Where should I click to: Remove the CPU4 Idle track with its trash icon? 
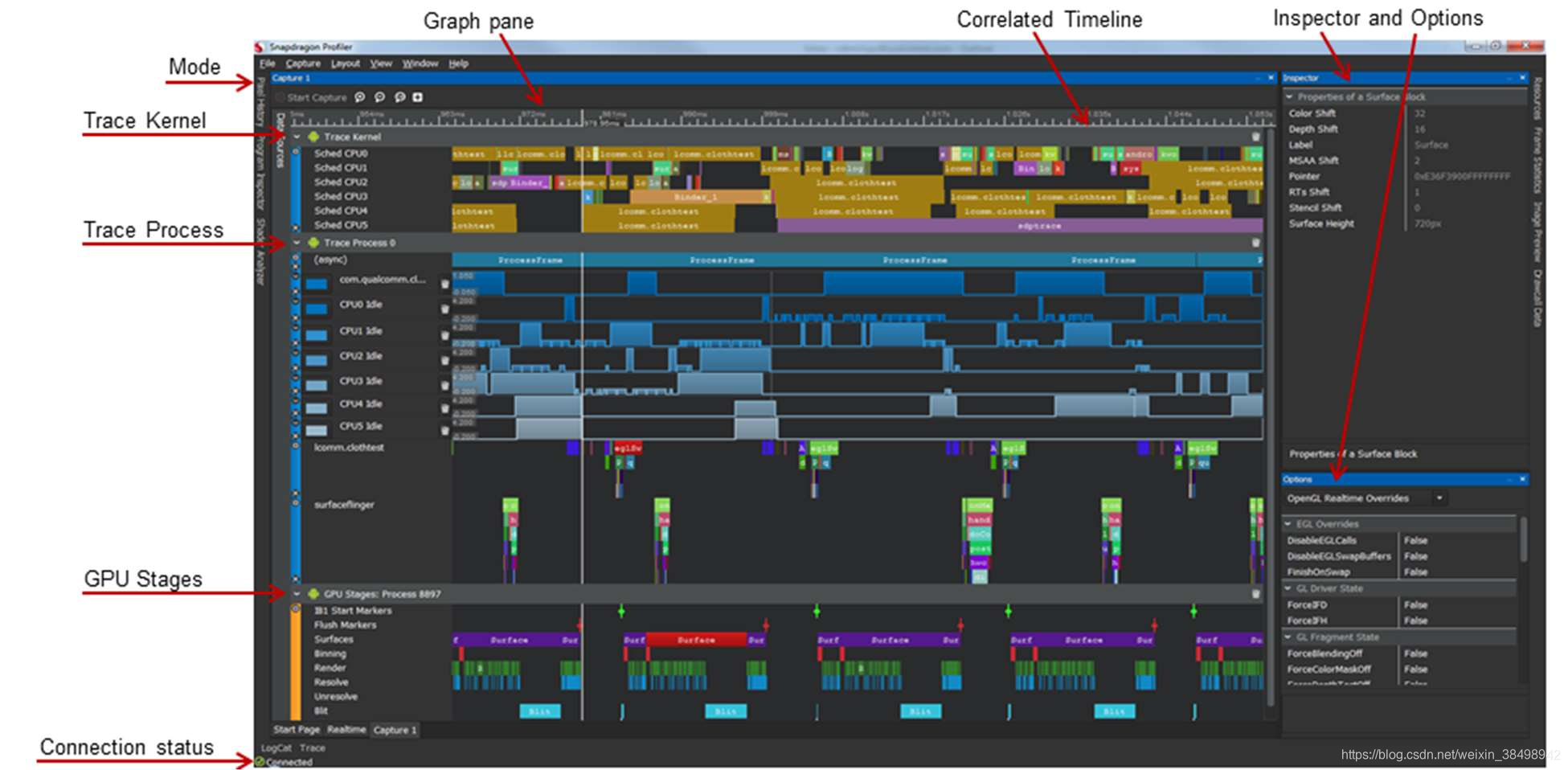(444, 408)
